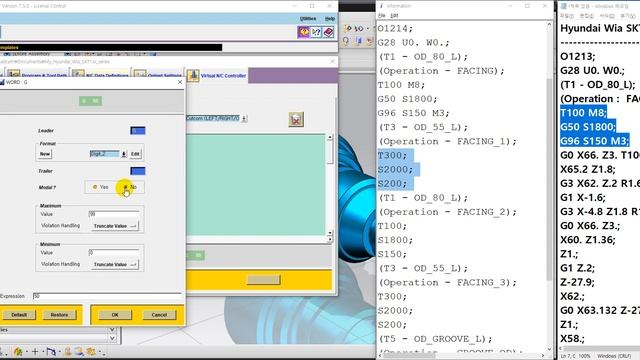
Task: Click the Default button
Action: 19,315
